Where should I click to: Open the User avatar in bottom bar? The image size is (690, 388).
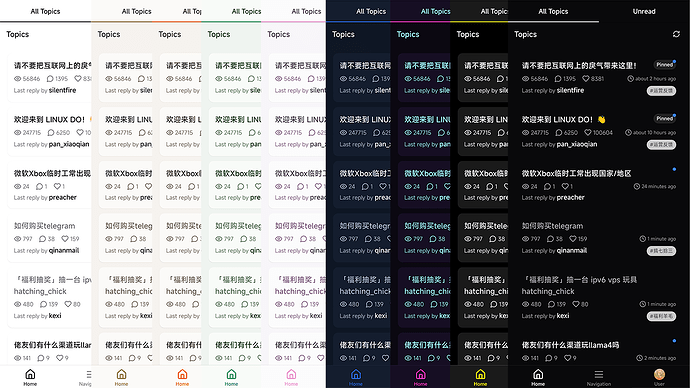point(659,374)
